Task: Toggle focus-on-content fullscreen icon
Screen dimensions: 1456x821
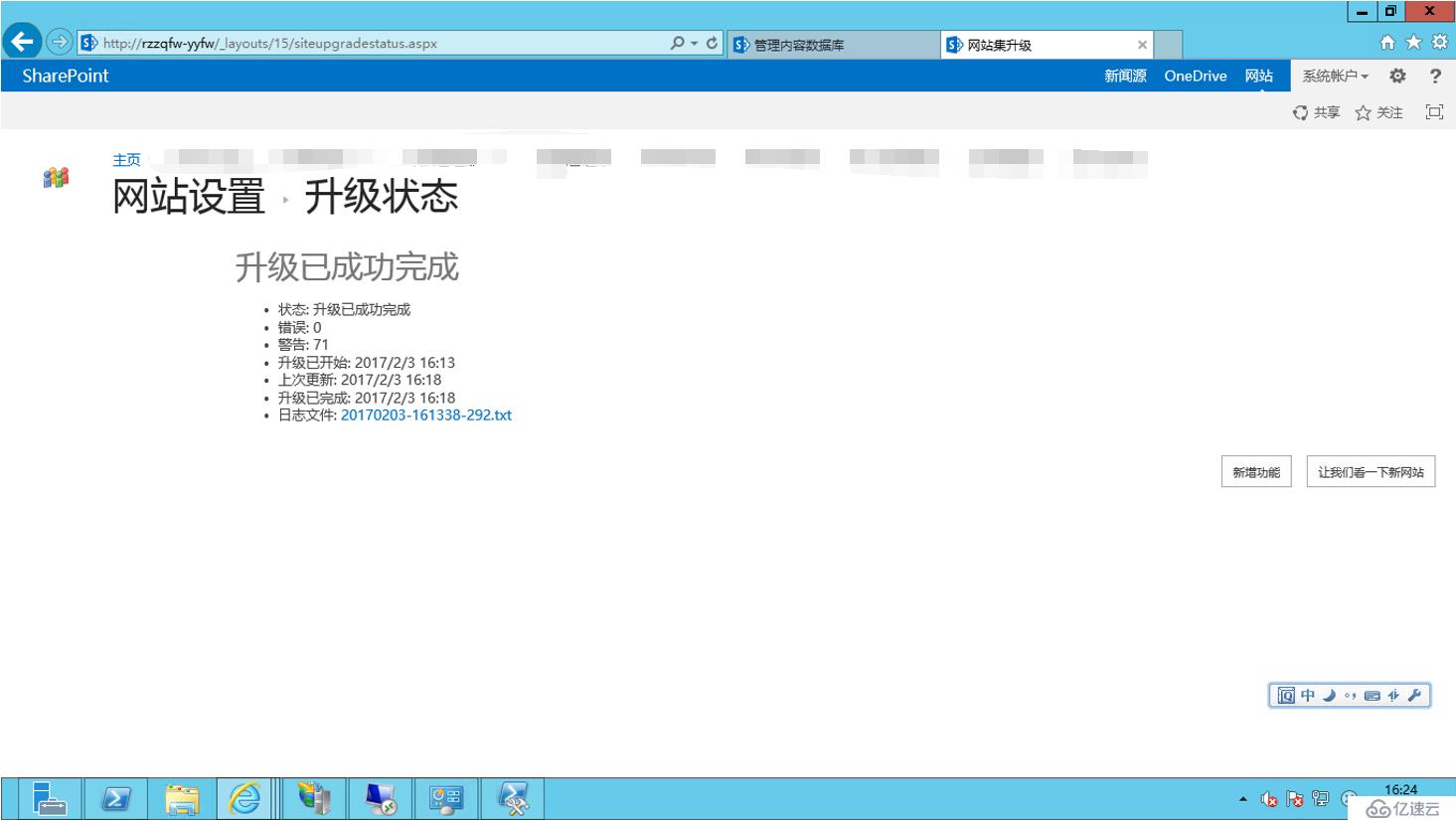Action: pyautogui.click(x=1434, y=112)
